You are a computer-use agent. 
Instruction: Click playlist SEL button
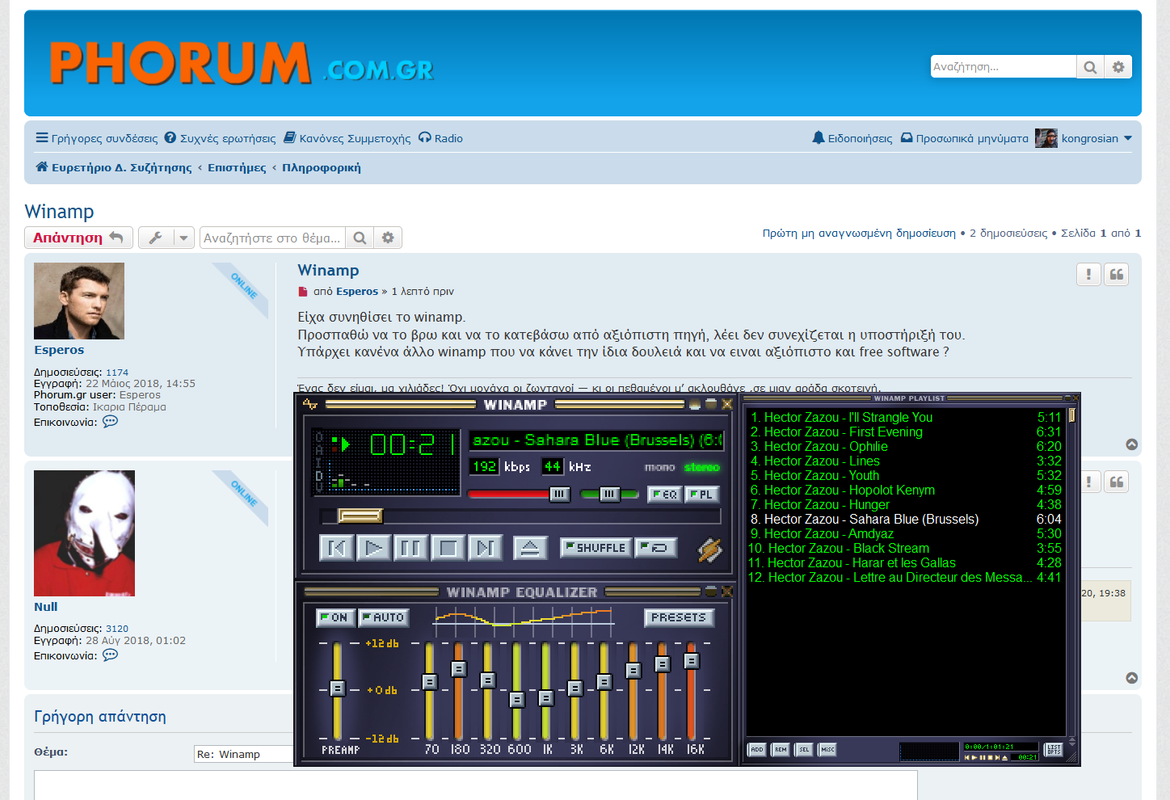click(804, 749)
